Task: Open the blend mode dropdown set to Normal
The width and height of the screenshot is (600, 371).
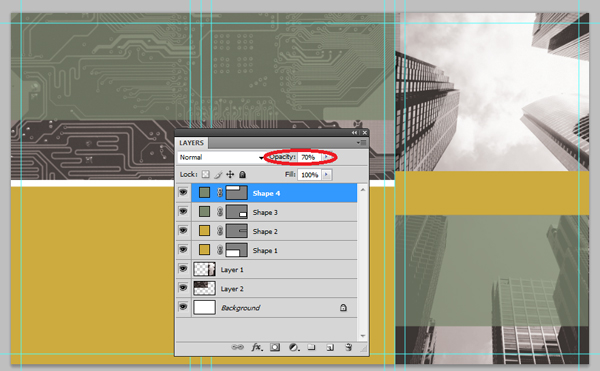Action: pyautogui.click(x=221, y=157)
